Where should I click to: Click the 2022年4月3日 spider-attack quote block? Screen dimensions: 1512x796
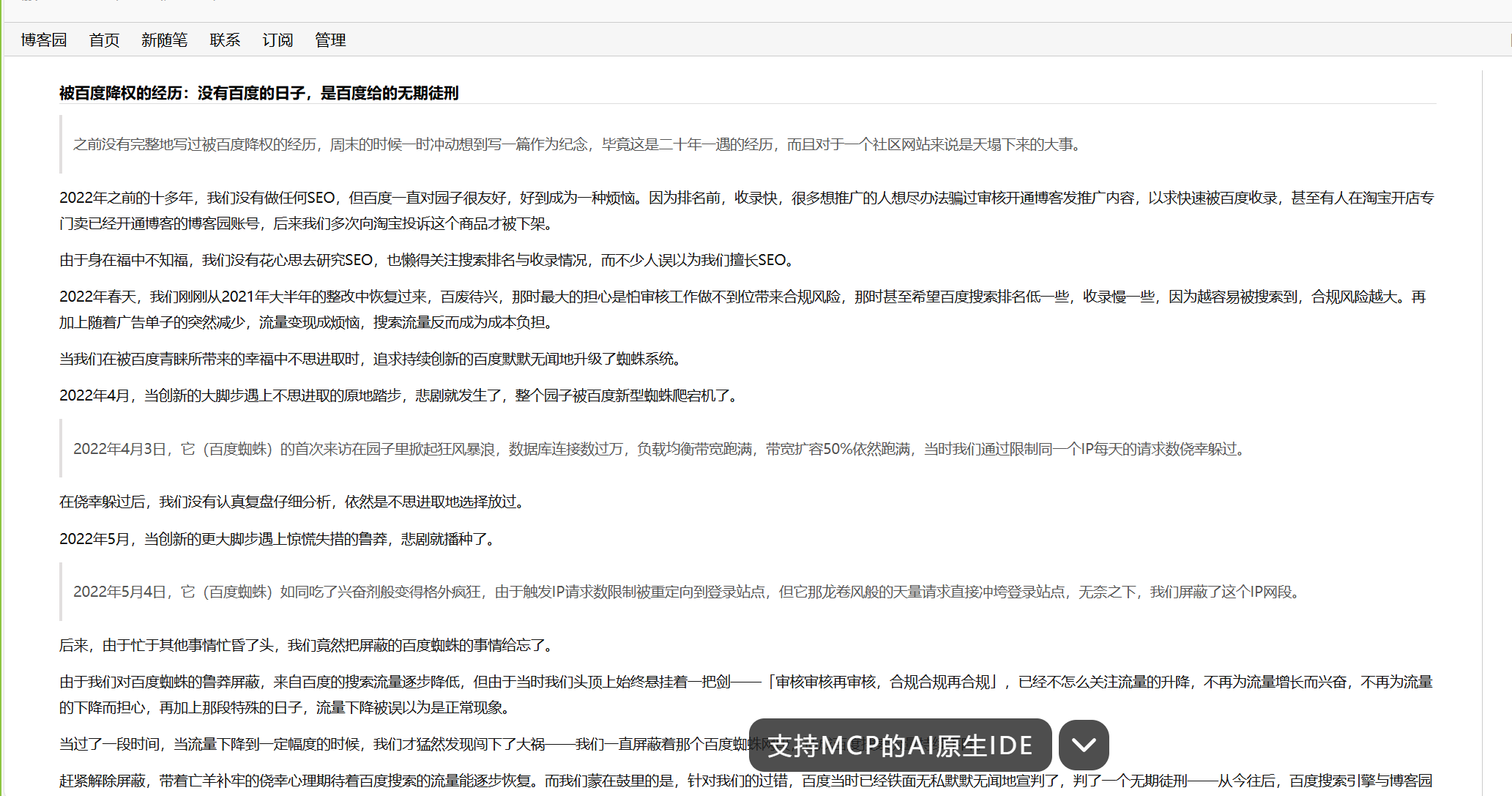(659, 449)
